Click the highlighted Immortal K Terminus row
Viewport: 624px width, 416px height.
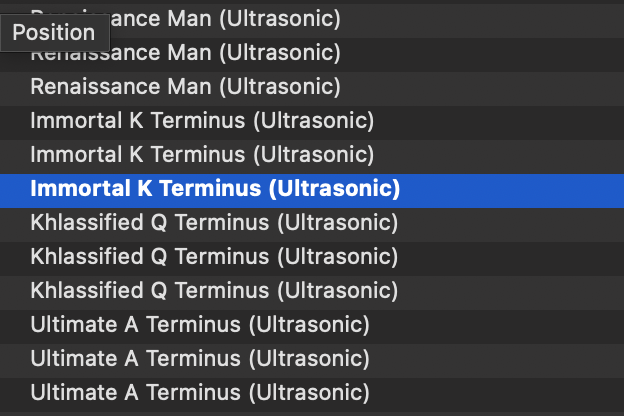(x=215, y=189)
